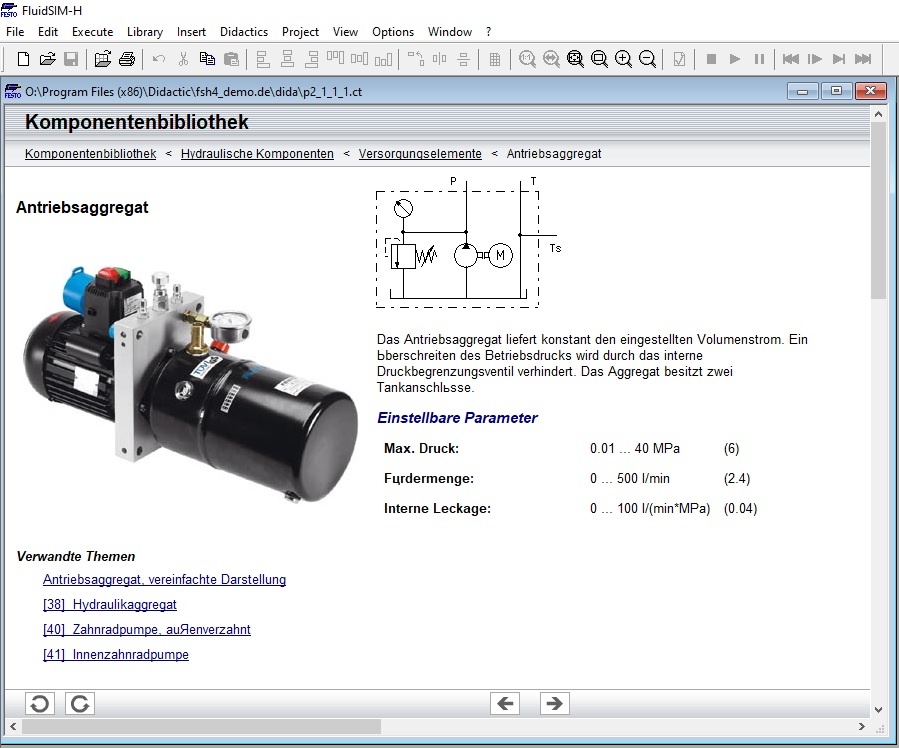This screenshot has width=899, height=748.
Task: Go forward with the right arrow button
Action: [554, 703]
